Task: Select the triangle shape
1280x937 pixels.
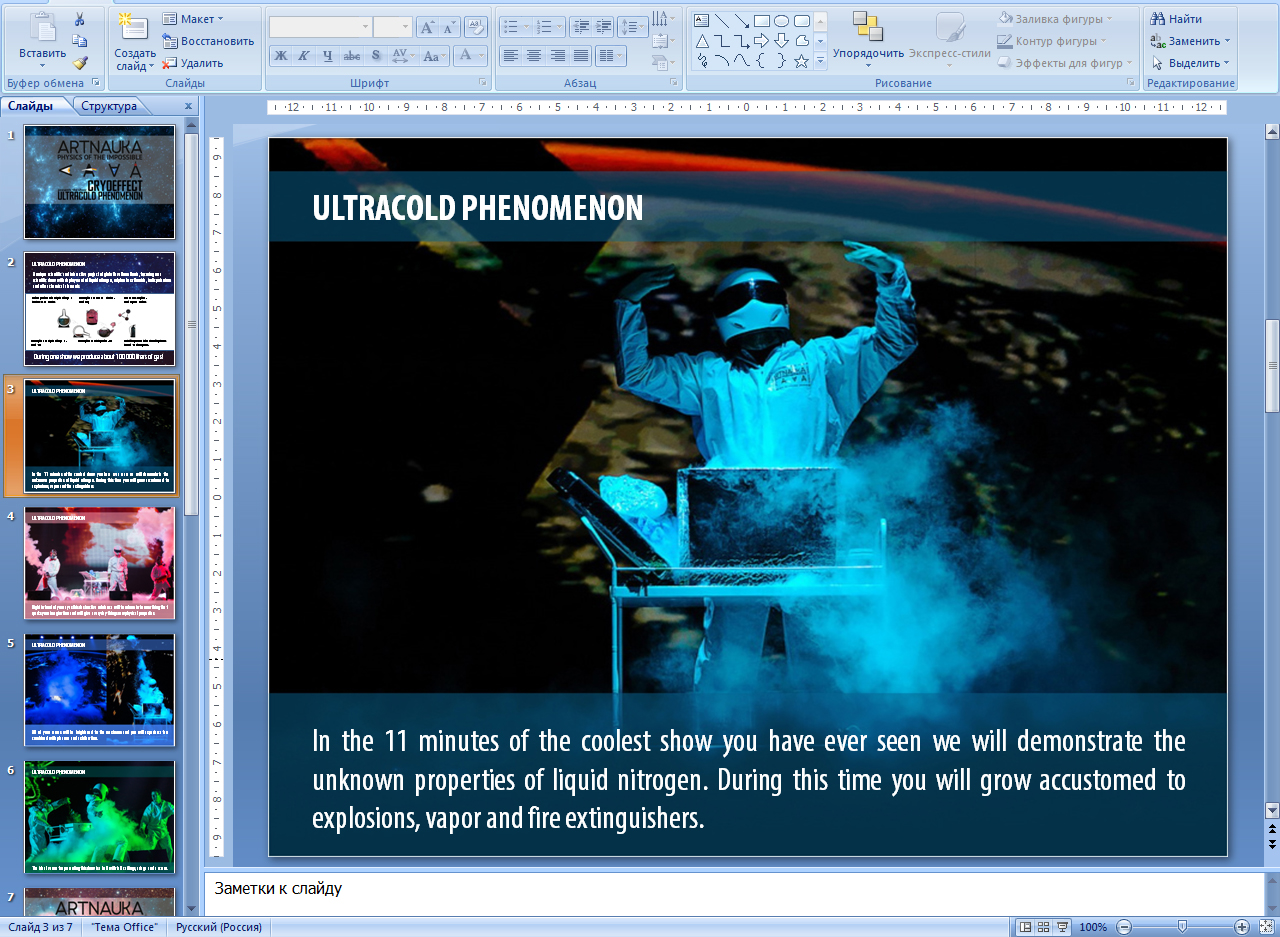Action: (x=702, y=41)
